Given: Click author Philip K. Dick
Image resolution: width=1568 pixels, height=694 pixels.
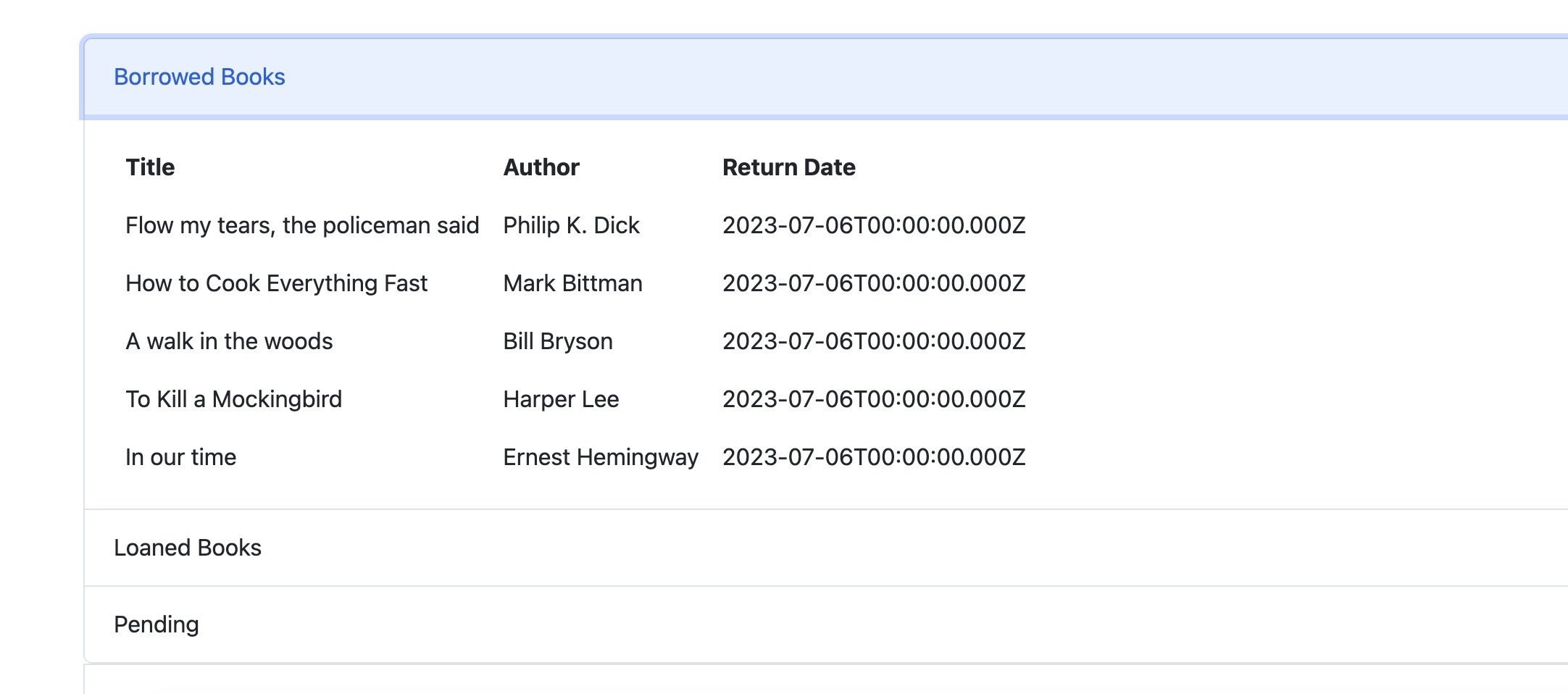Looking at the screenshot, I should (571, 225).
